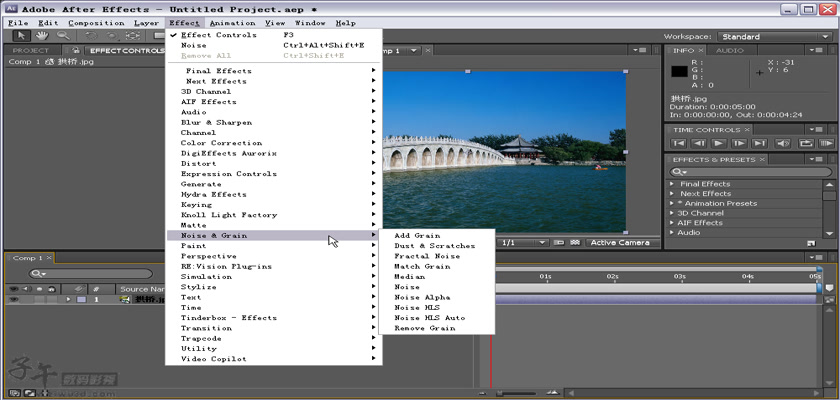Select the Rotation tool in toolbar

pos(90,36)
